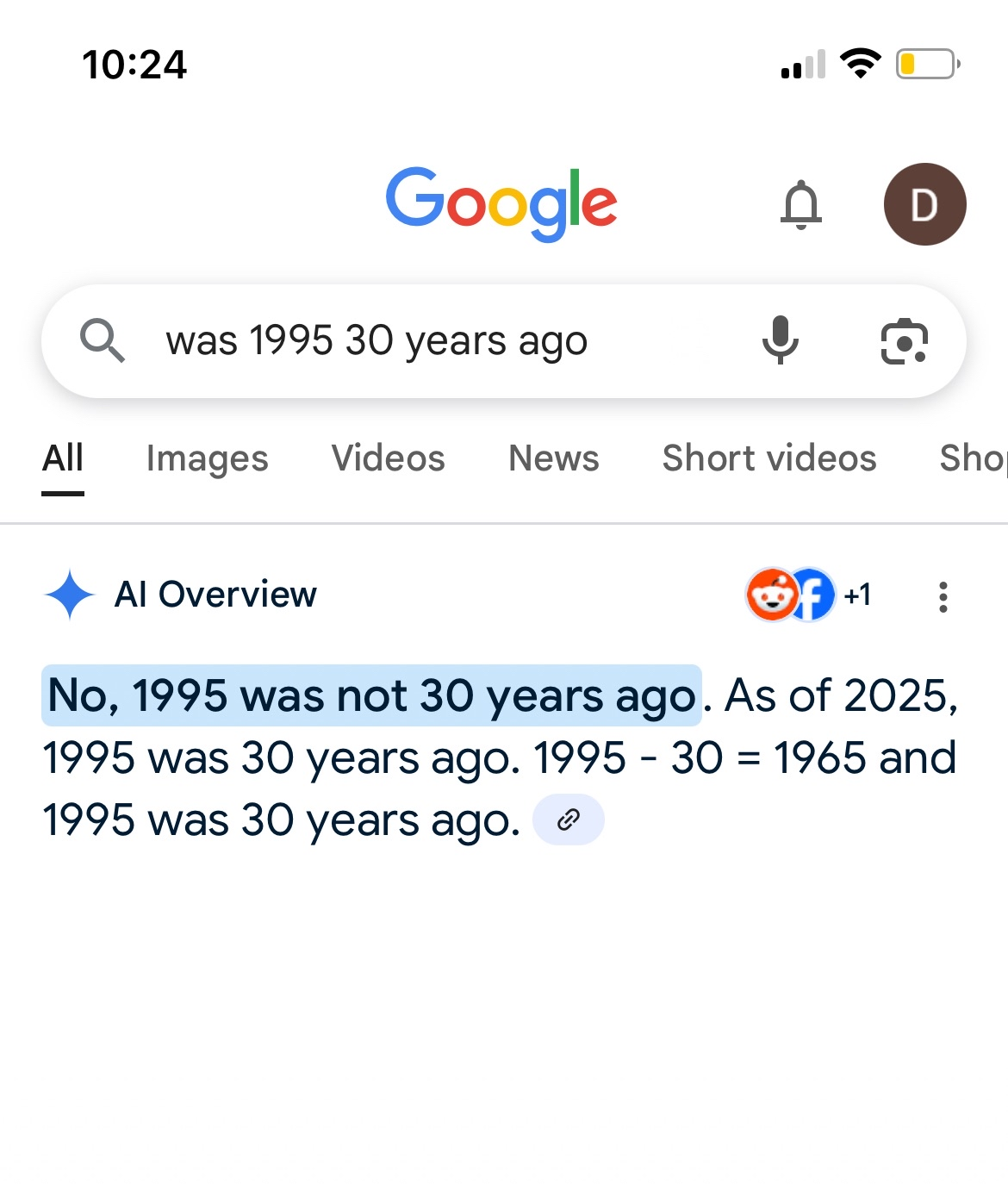1008x1184 pixels.
Task: Tap the Google logo
Action: (x=501, y=204)
